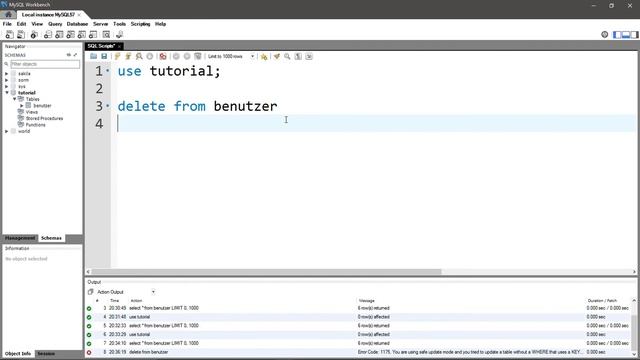The image size is (640, 360).
Task: Create a new table icon
Action: (x=59, y=35)
